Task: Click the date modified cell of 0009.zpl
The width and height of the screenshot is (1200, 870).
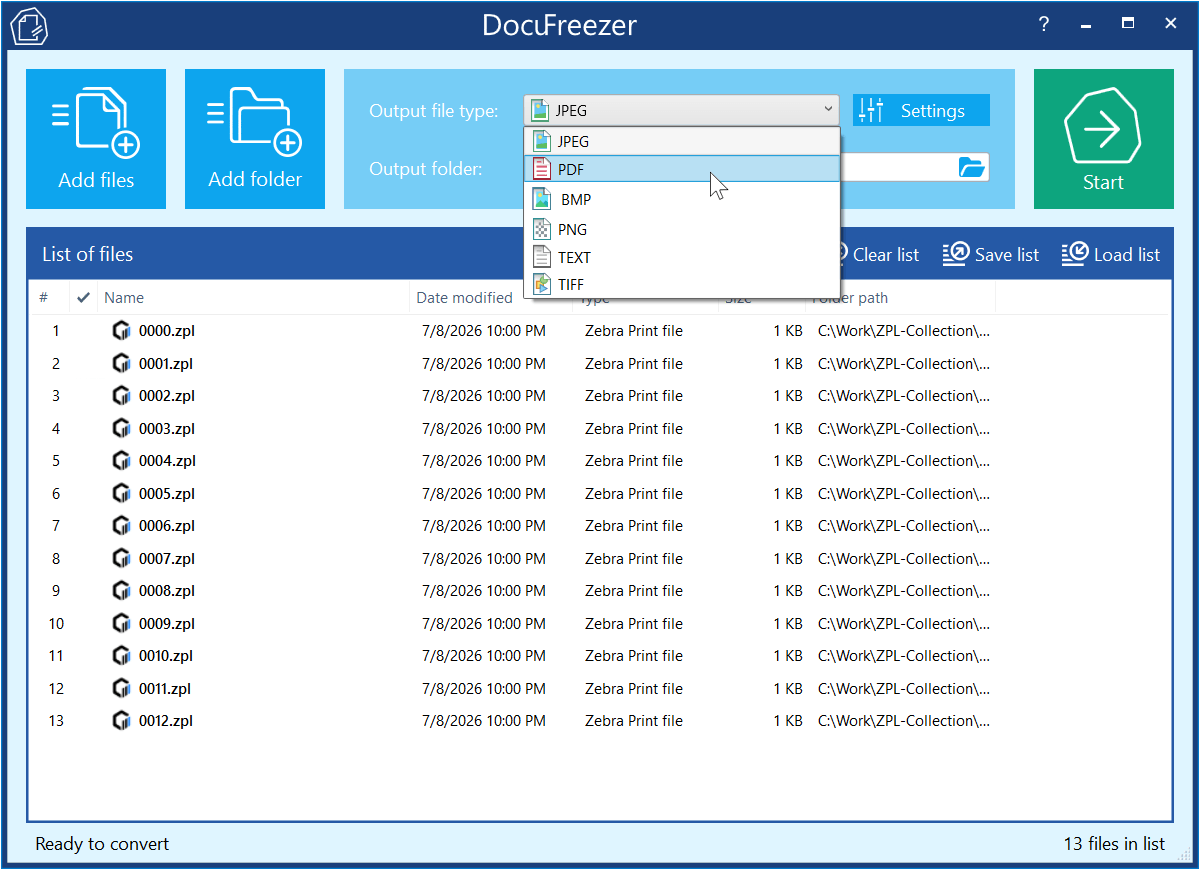Action: point(484,624)
